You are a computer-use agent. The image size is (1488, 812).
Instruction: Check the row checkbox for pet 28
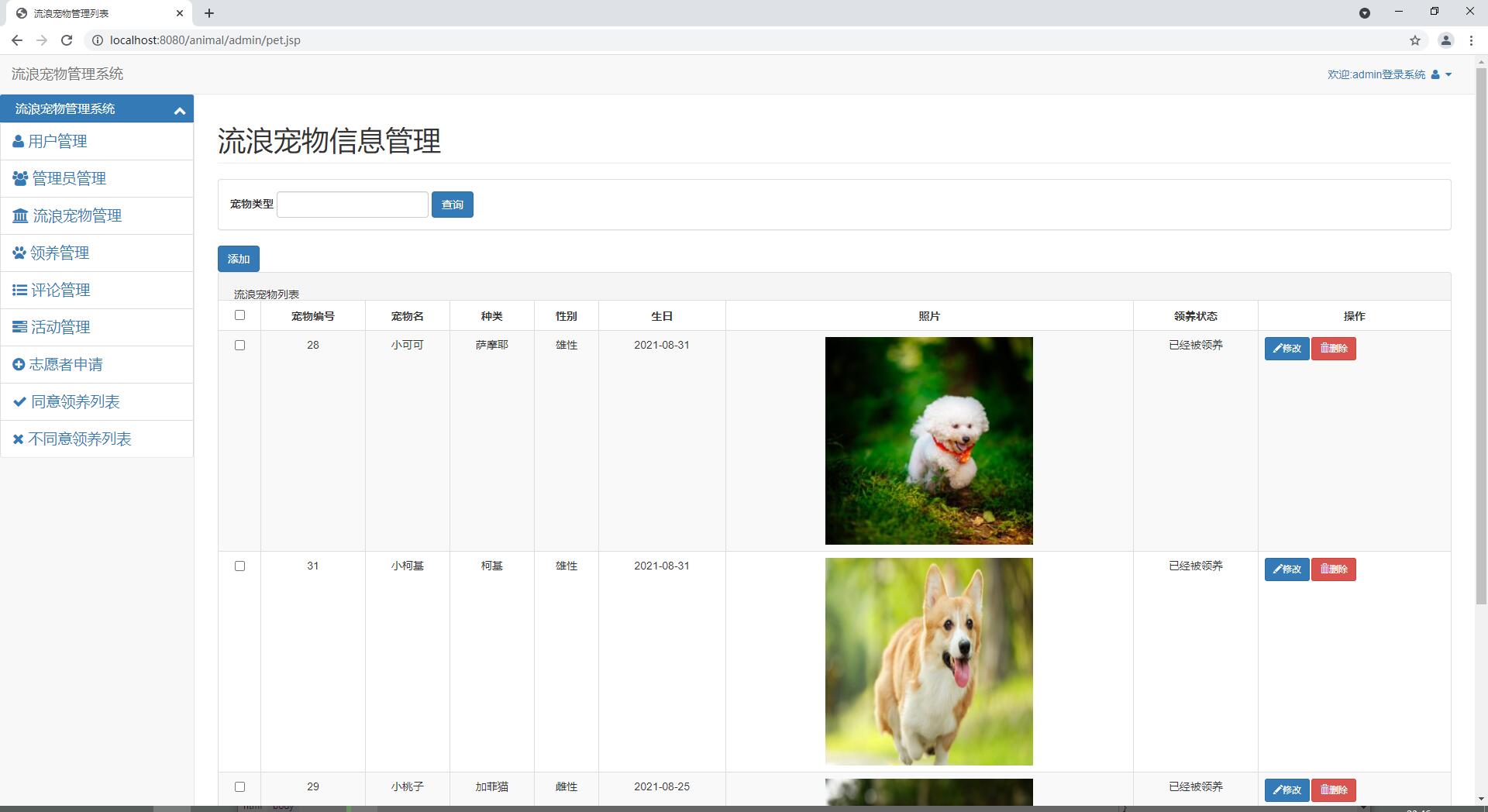point(239,345)
